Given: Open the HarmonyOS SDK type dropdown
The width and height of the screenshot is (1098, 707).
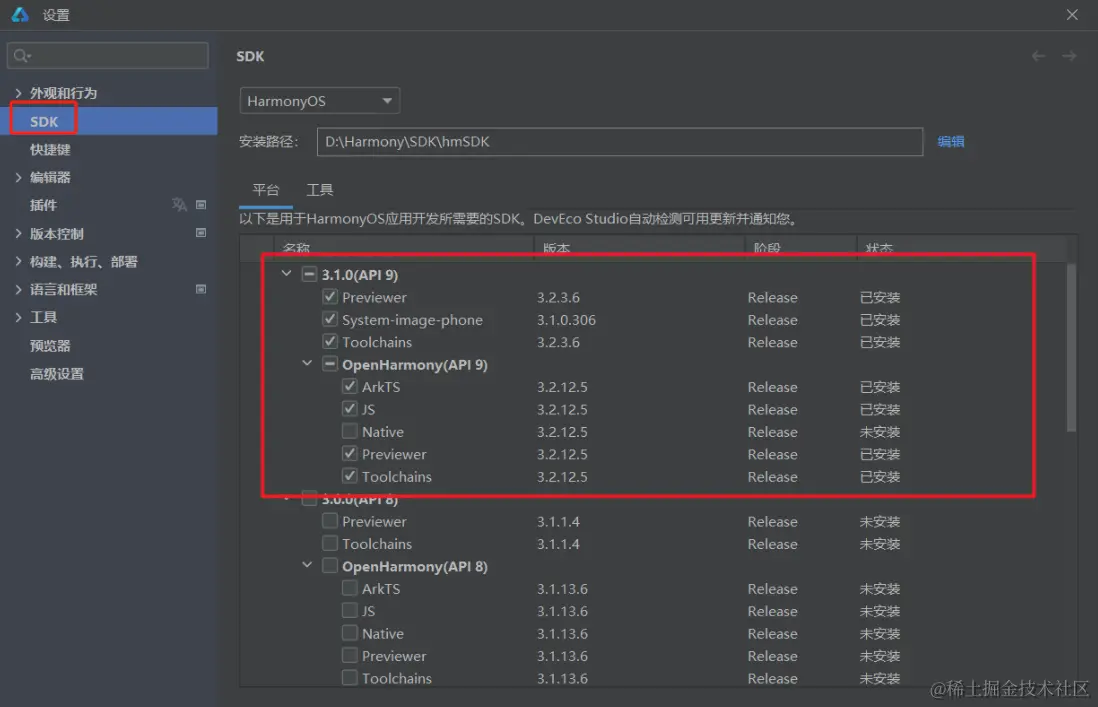Looking at the screenshot, I should coord(319,101).
